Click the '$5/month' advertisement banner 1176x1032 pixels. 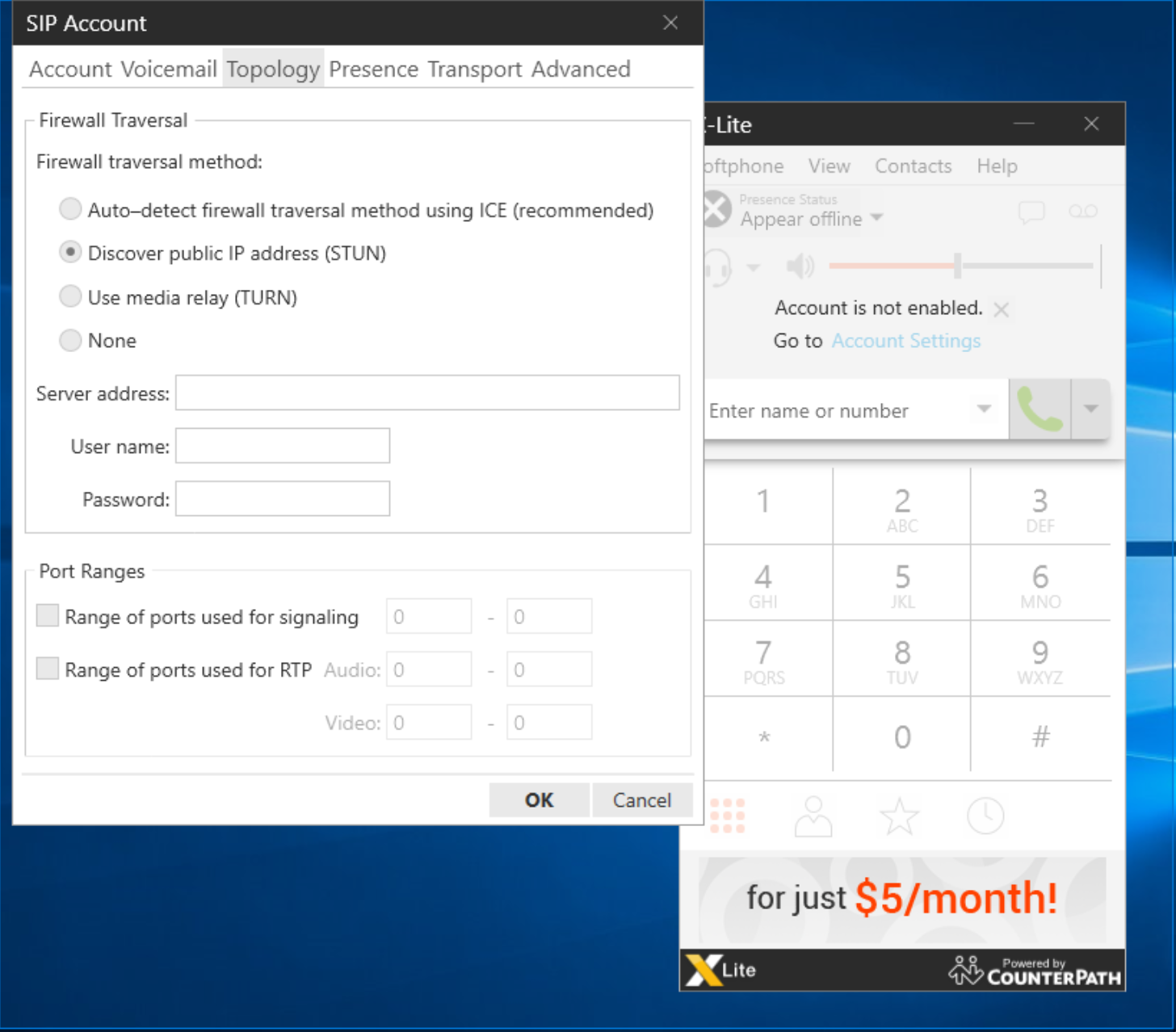(x=902, y=899)
